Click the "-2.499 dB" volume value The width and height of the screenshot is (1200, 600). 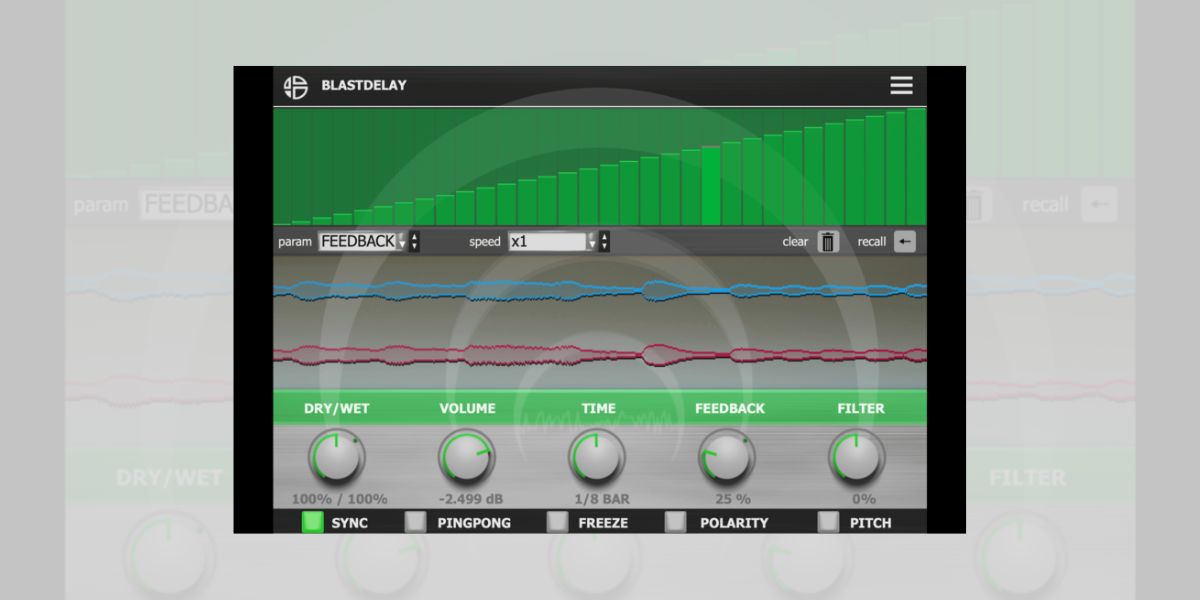click(469, 499)
